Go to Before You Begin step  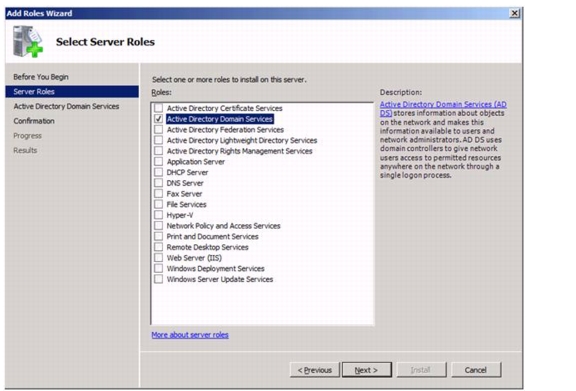pyautogui.click(x=41, y=77)
